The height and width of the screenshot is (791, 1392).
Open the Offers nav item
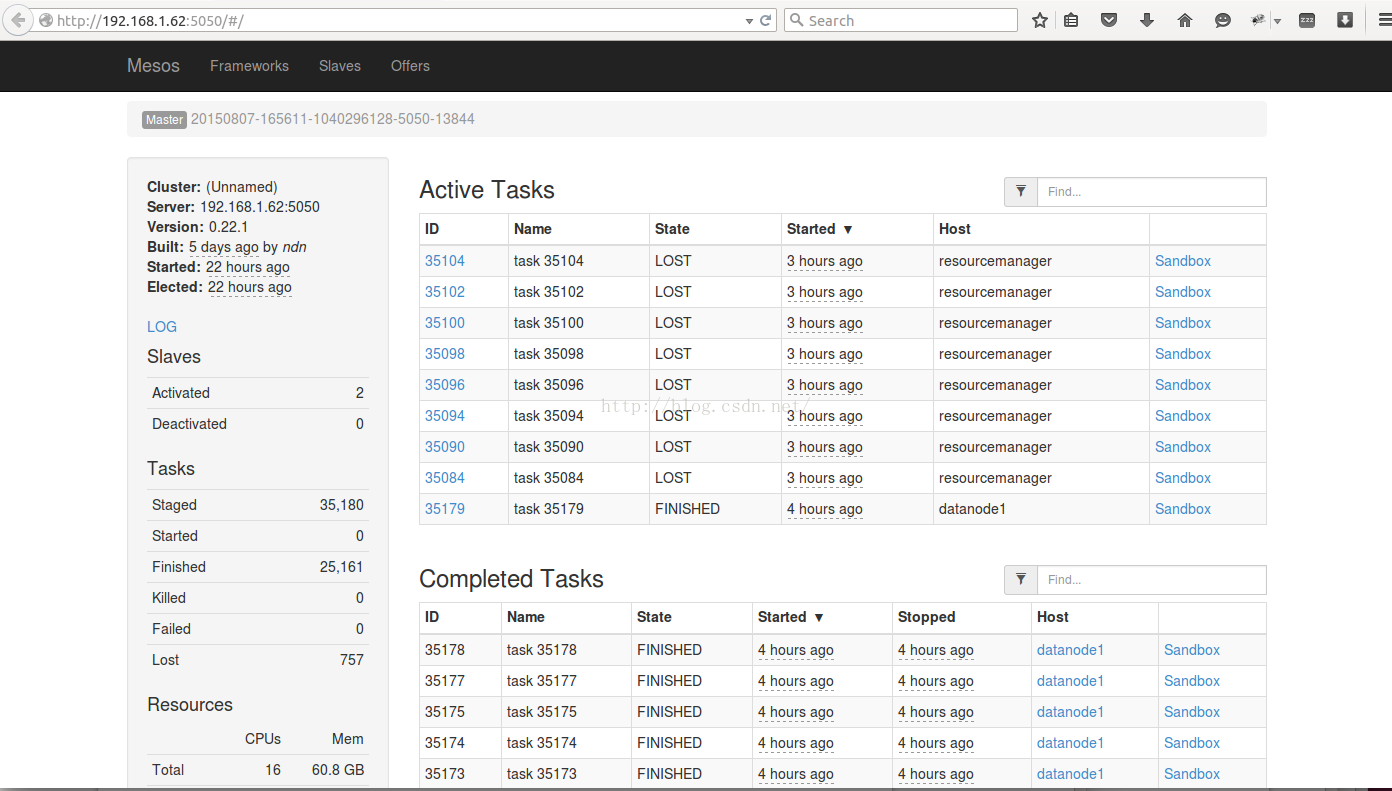410,66
